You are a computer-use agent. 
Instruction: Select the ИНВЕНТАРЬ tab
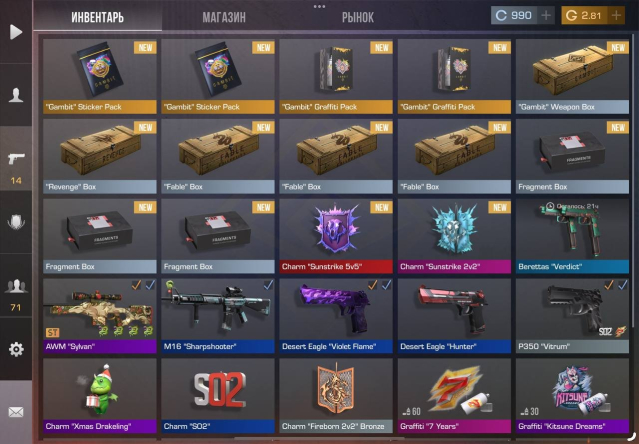point(97,17)
